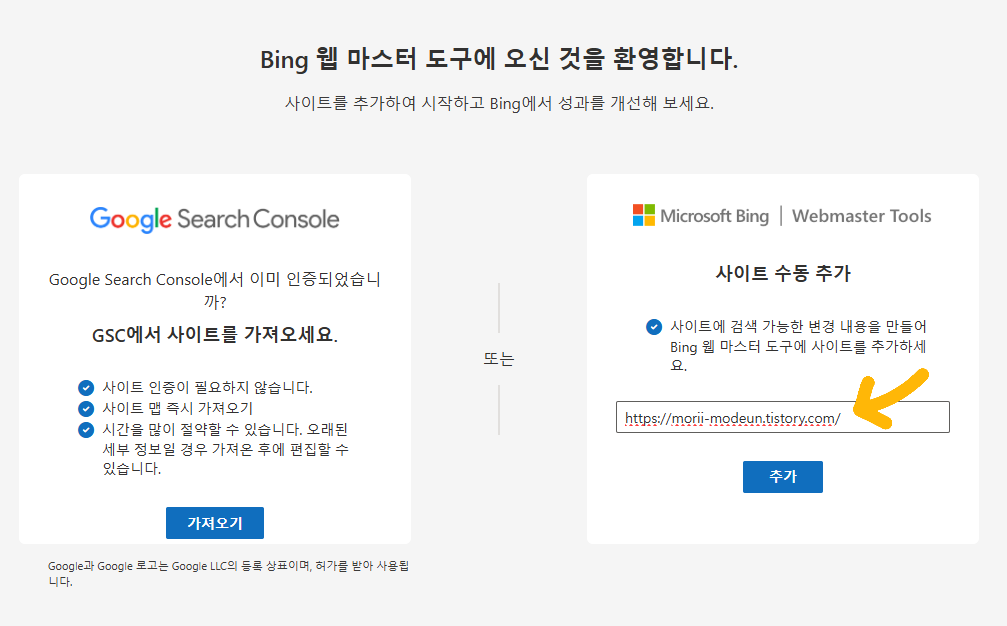The width and height of the screenshot is (1007, 626).
Task: Click the 사이트 수동 추가 heading
Action: coord(783,274)
